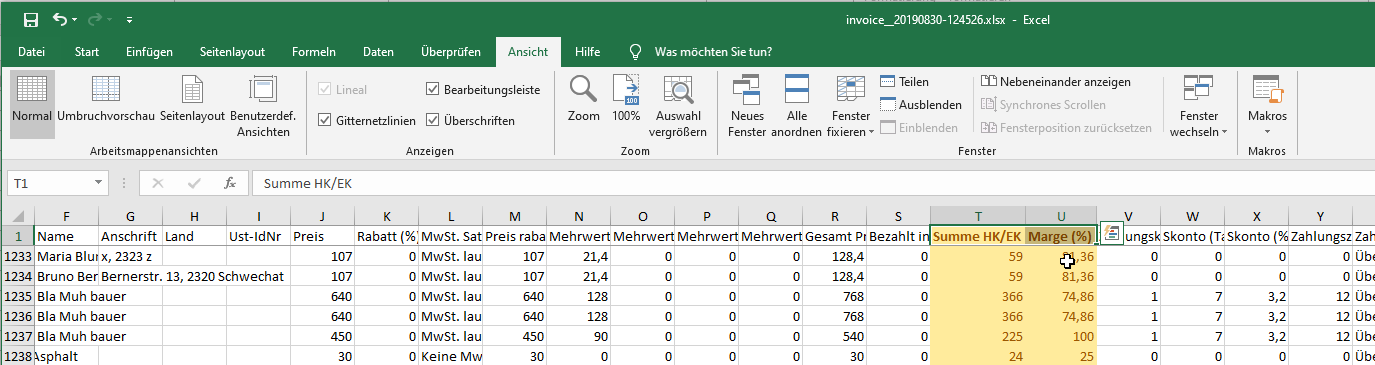Click Gesamt value 540 in row 1237

(x=834, y=336)
